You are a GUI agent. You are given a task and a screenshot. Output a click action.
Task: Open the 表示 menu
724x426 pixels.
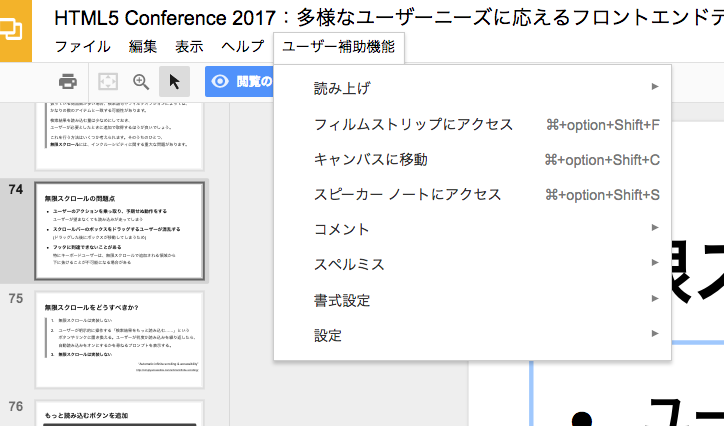pyautogui.click(x=189, y=47)
